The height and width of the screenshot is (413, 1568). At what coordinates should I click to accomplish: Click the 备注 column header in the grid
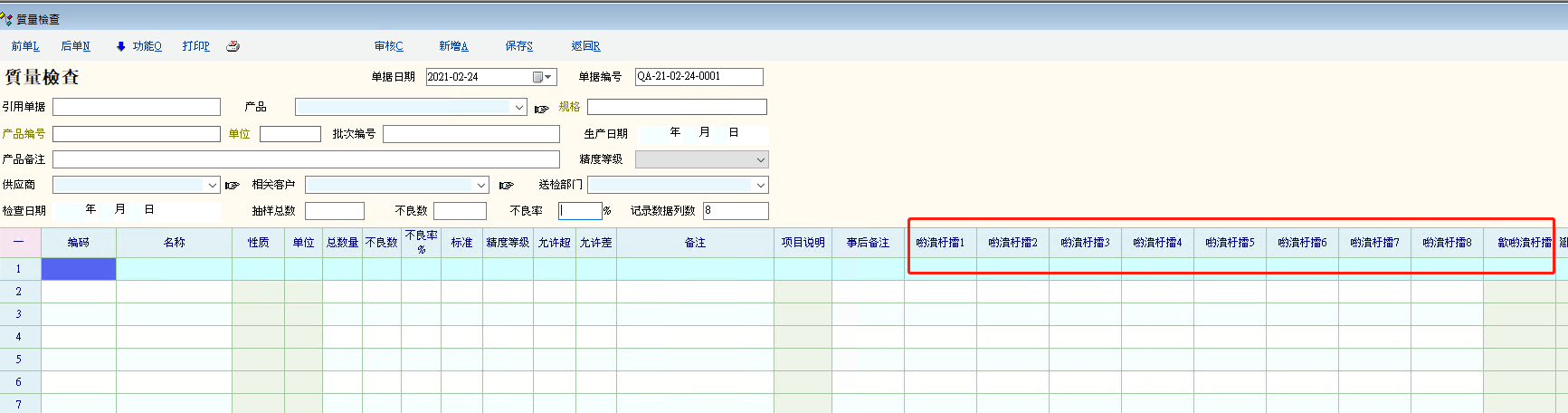(695, 243)
